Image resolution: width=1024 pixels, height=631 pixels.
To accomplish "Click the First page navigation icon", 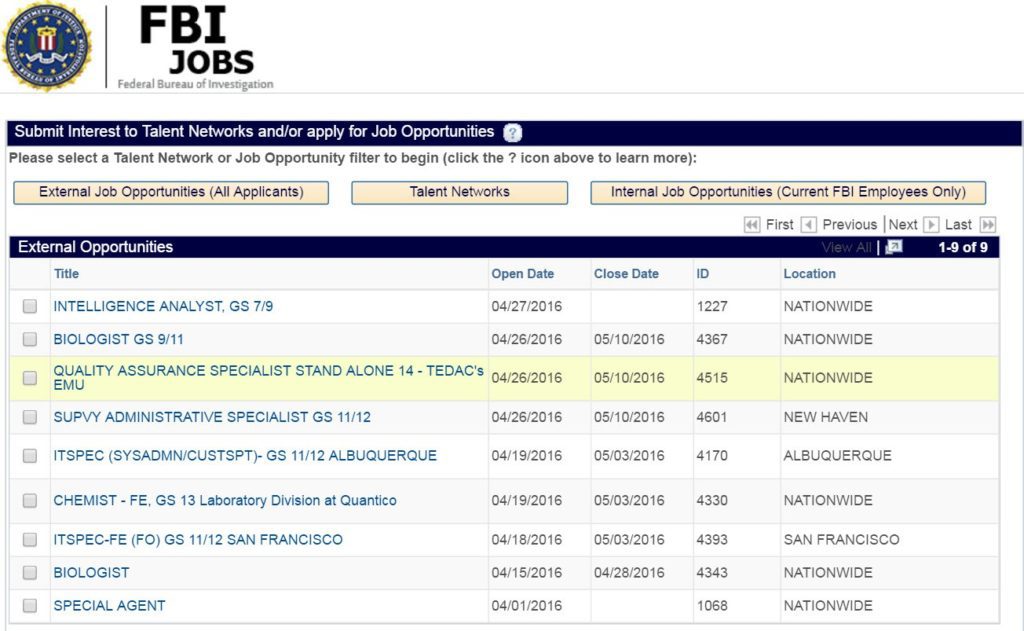I will coord(754,224).
